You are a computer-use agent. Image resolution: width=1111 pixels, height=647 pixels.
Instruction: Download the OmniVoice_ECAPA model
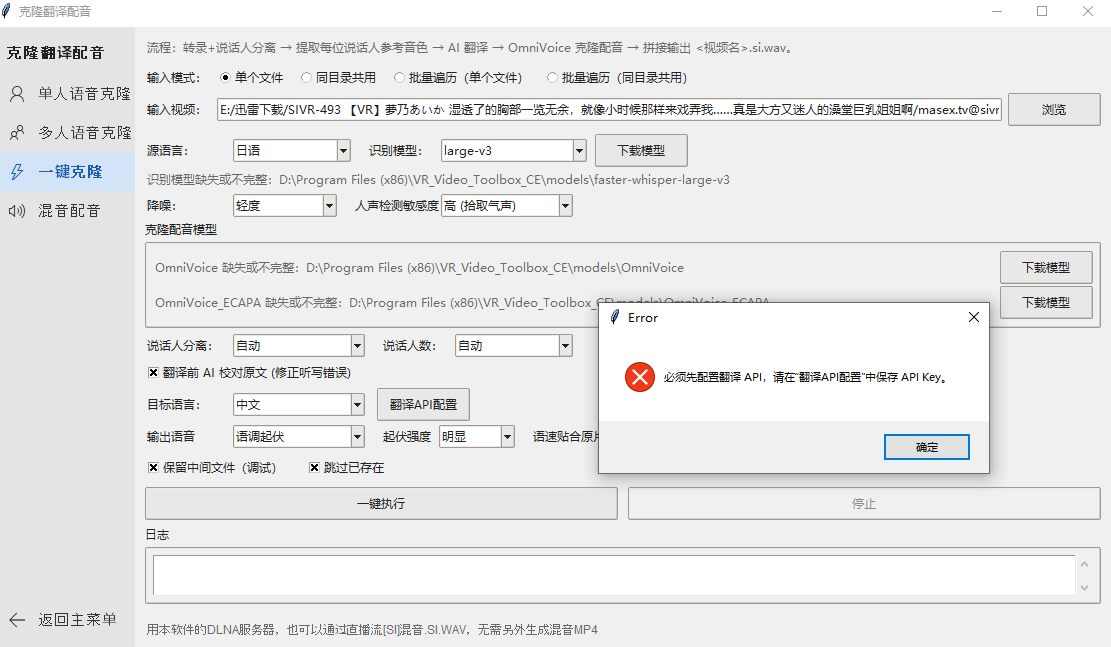[x=1046, y=303]
